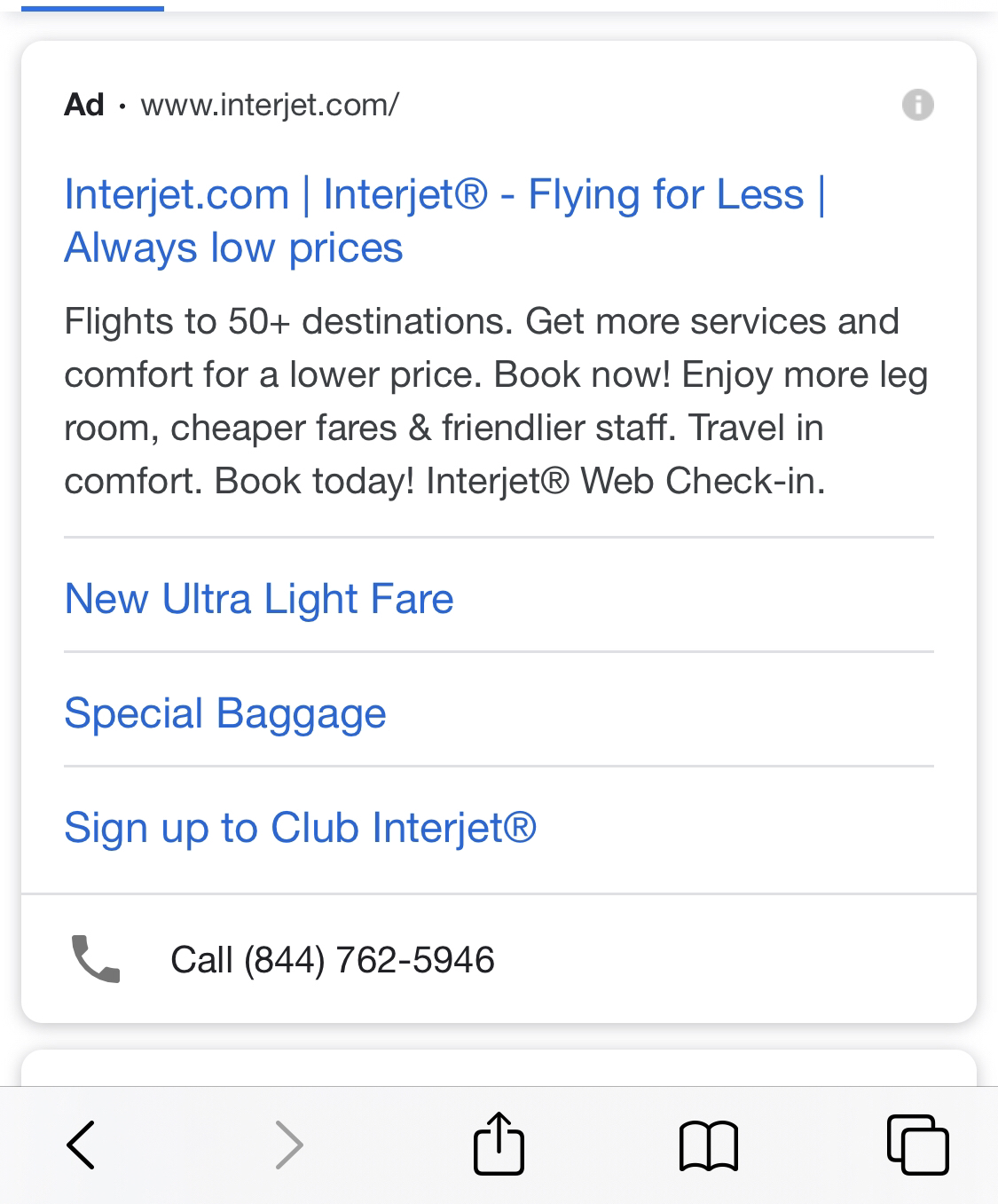Tap the ad info icon
The width and height of the screenshot is (998, 1204).
pos(917,105)
